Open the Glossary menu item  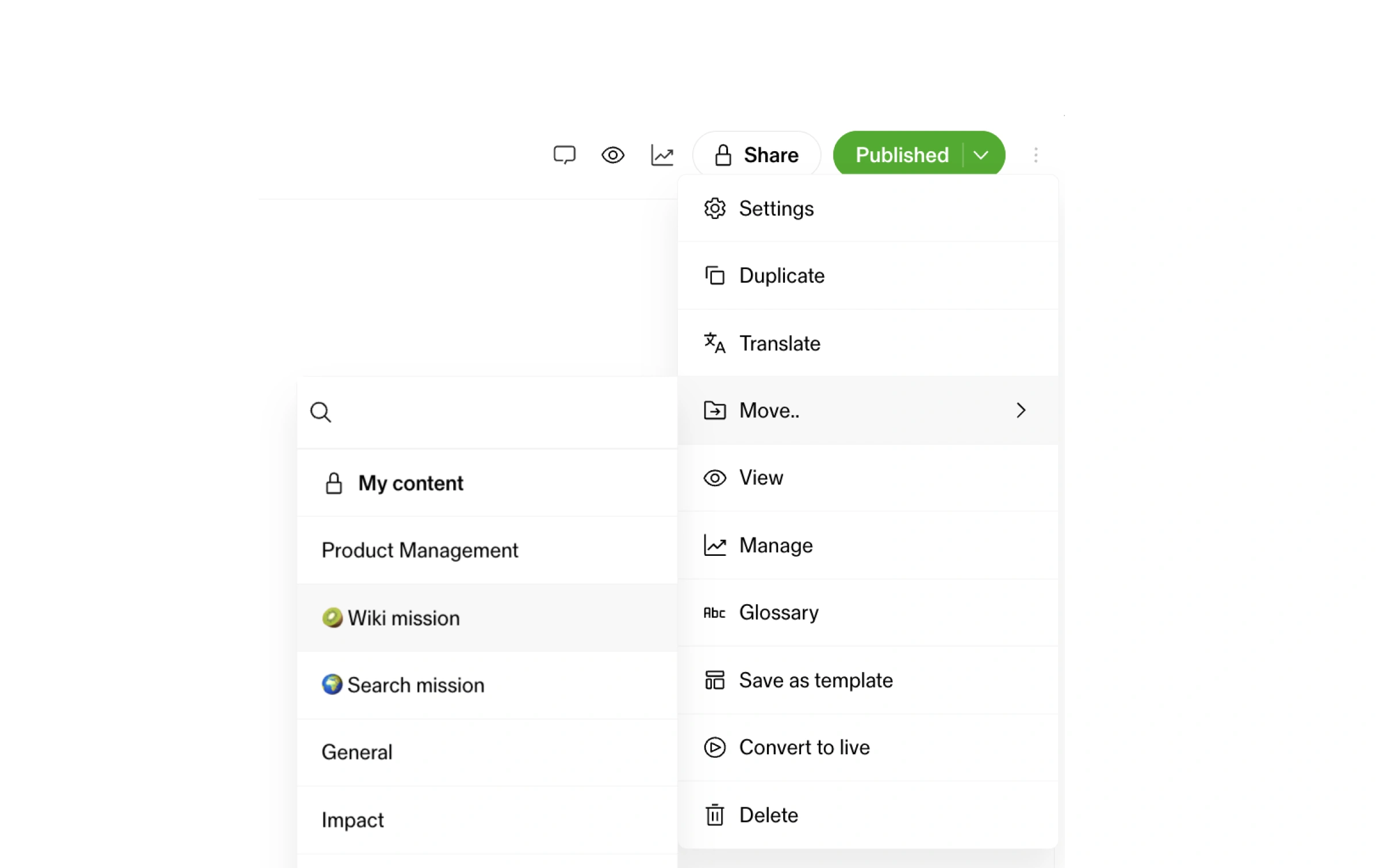tap(778, 612)
